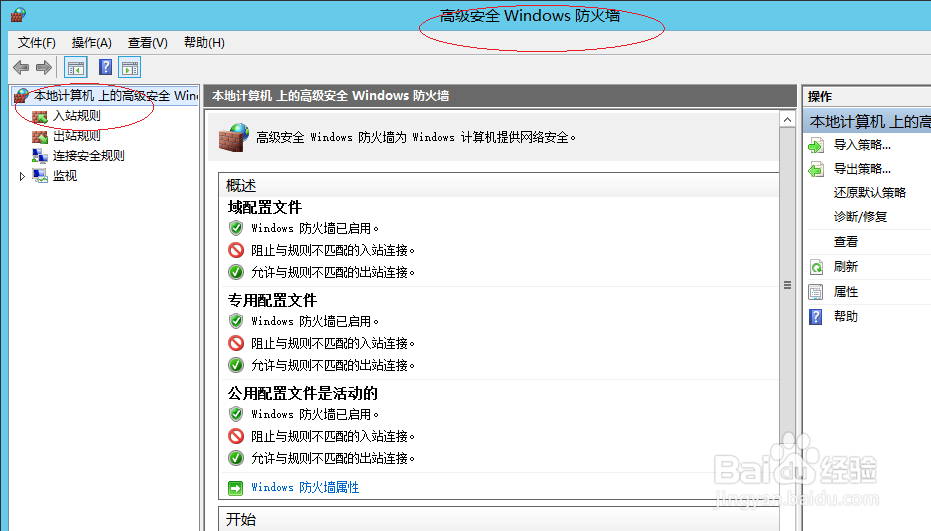This screenshot has height=531, width=931.
Task: Click the firewall app icon in title bar
Action: [18, 15]
